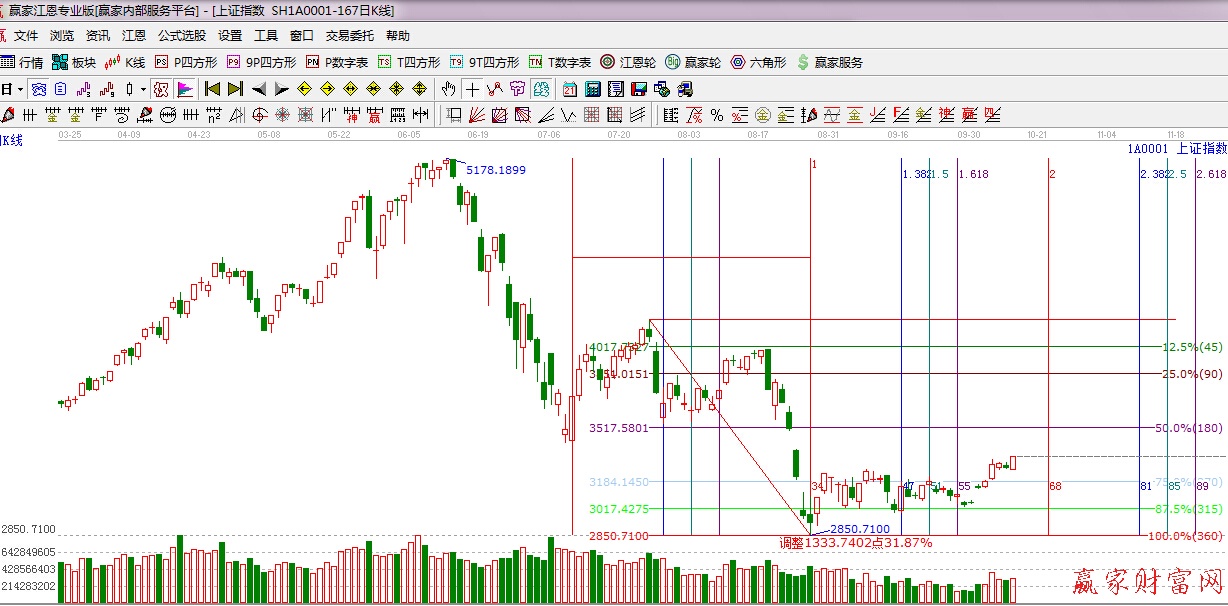Screen dimensions: 1228x606
Task: Expand the candlestick chart type dropdown
Action: pos(143,89)
